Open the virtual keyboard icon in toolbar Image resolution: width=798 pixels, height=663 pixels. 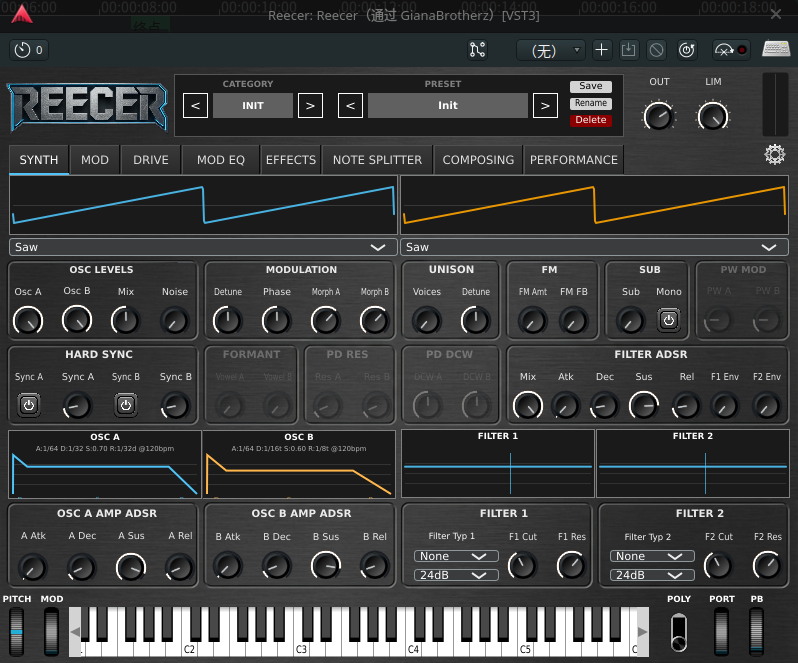[776, 49]
